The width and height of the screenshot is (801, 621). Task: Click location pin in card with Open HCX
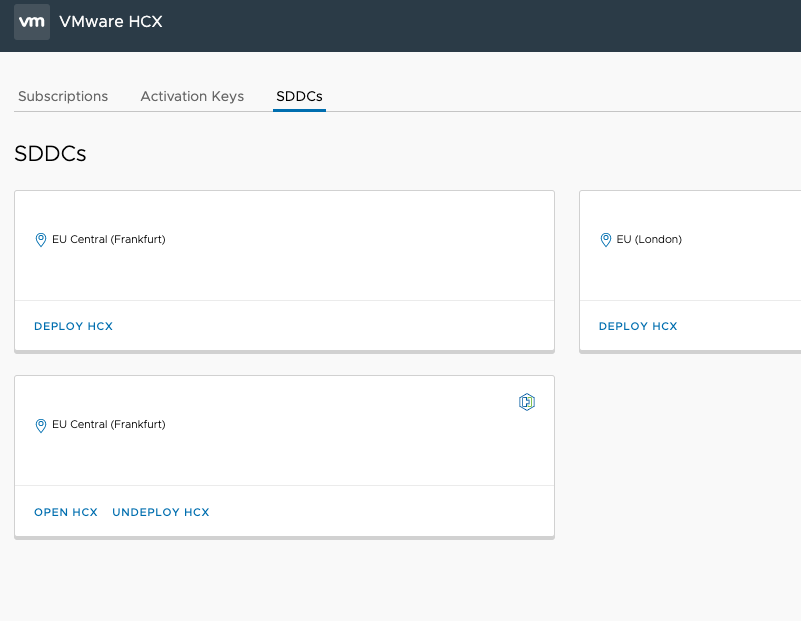[40, 425]
